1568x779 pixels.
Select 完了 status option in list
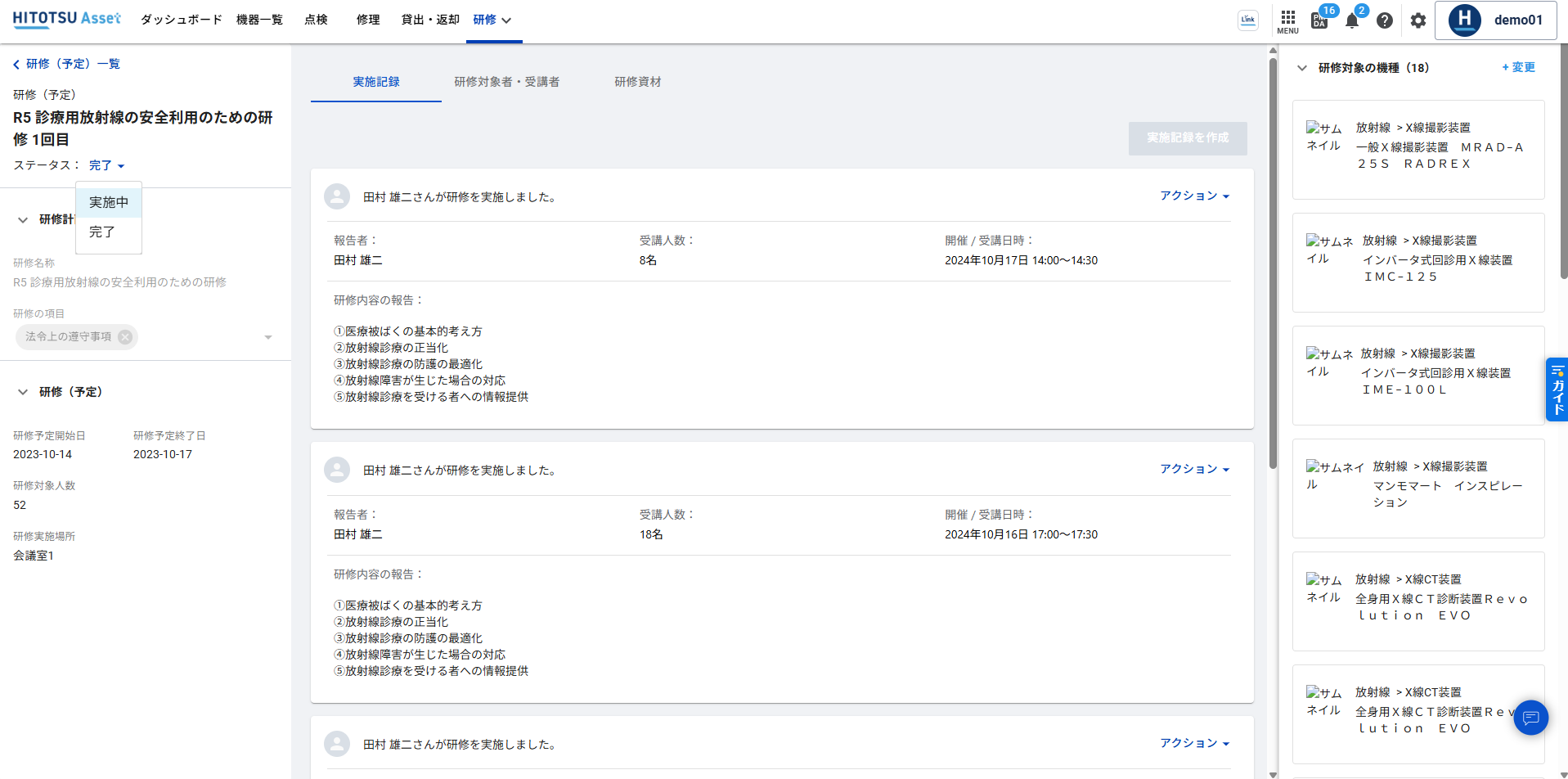(109, 232)
